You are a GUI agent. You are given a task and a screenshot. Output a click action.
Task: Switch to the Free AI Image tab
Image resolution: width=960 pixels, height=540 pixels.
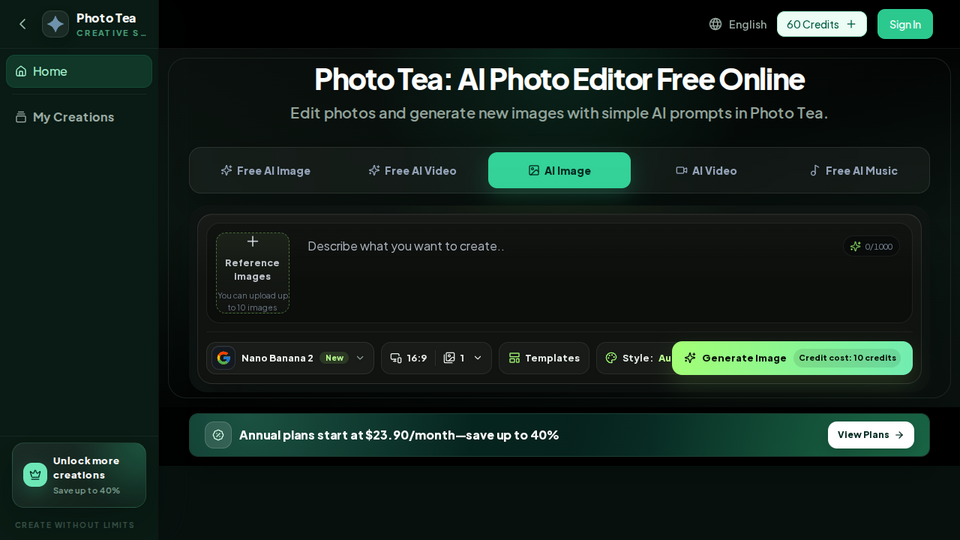pos(265,171)
